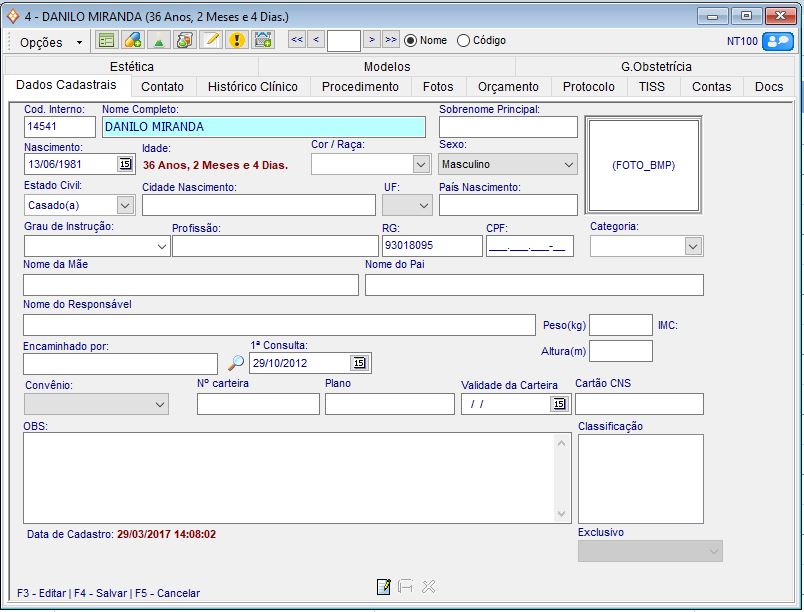Click the blue users icon beside NT100

777,41
